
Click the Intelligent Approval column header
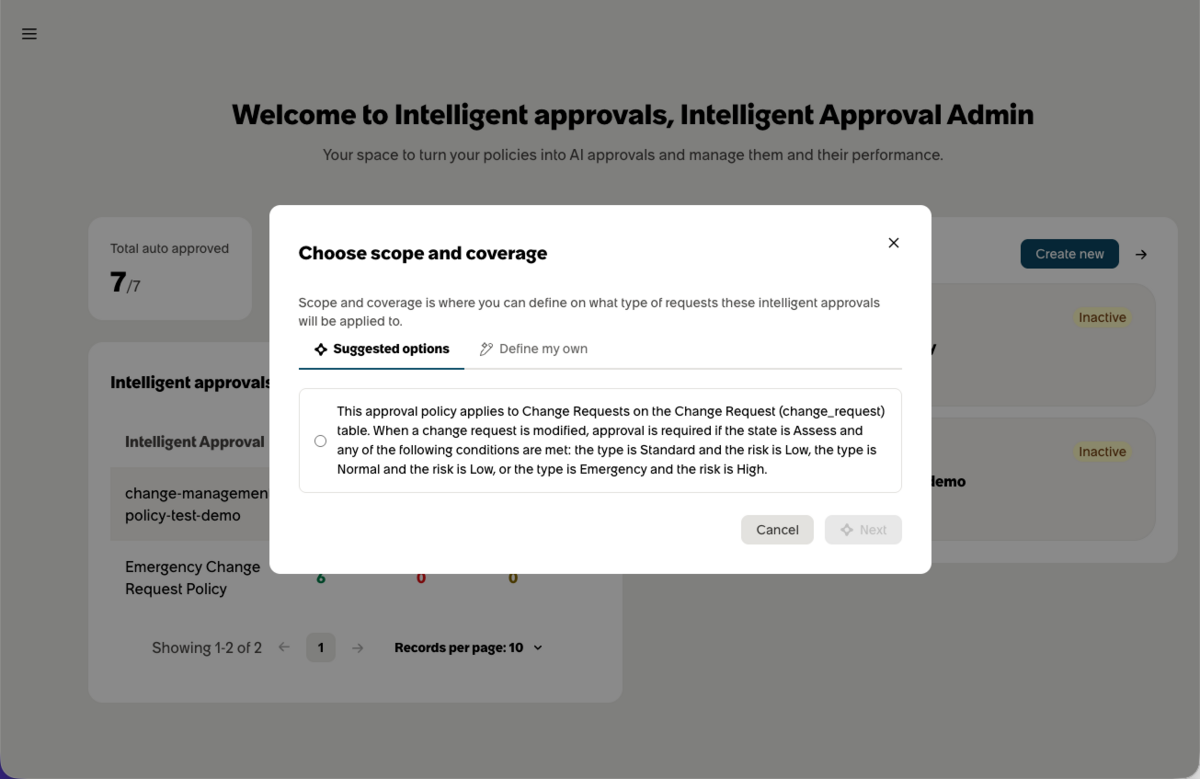coord(195,441)
